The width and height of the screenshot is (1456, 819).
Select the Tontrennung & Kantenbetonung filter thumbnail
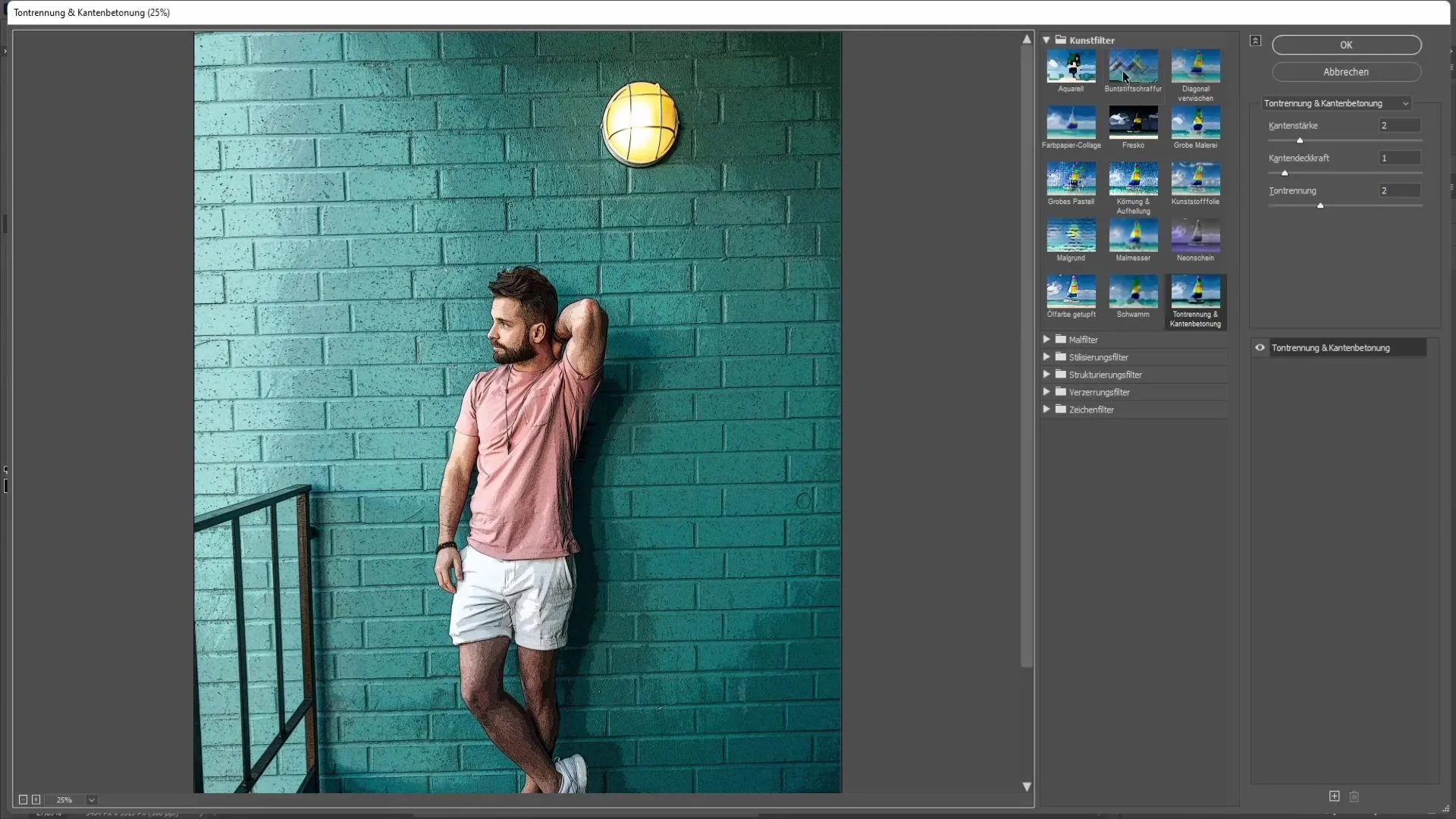pos(1195,291)
